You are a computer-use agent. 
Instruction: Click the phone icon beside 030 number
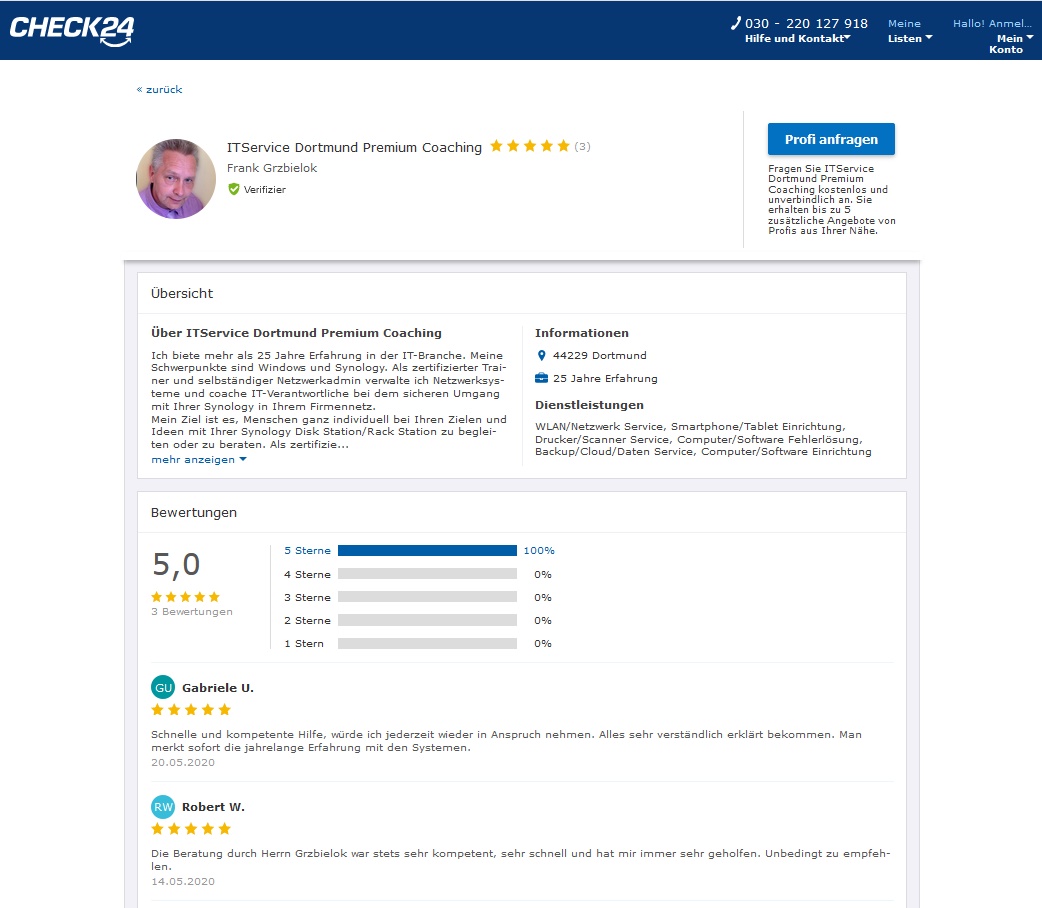pos(736,23)
